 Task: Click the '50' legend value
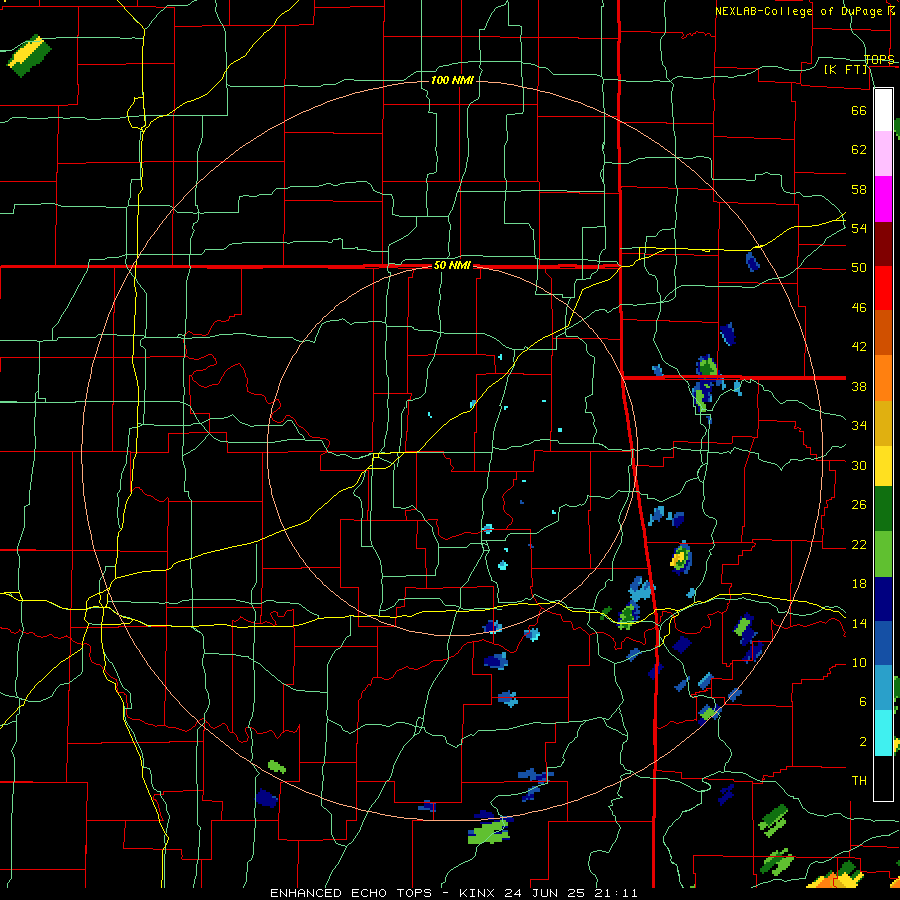(x=859, y=268)
